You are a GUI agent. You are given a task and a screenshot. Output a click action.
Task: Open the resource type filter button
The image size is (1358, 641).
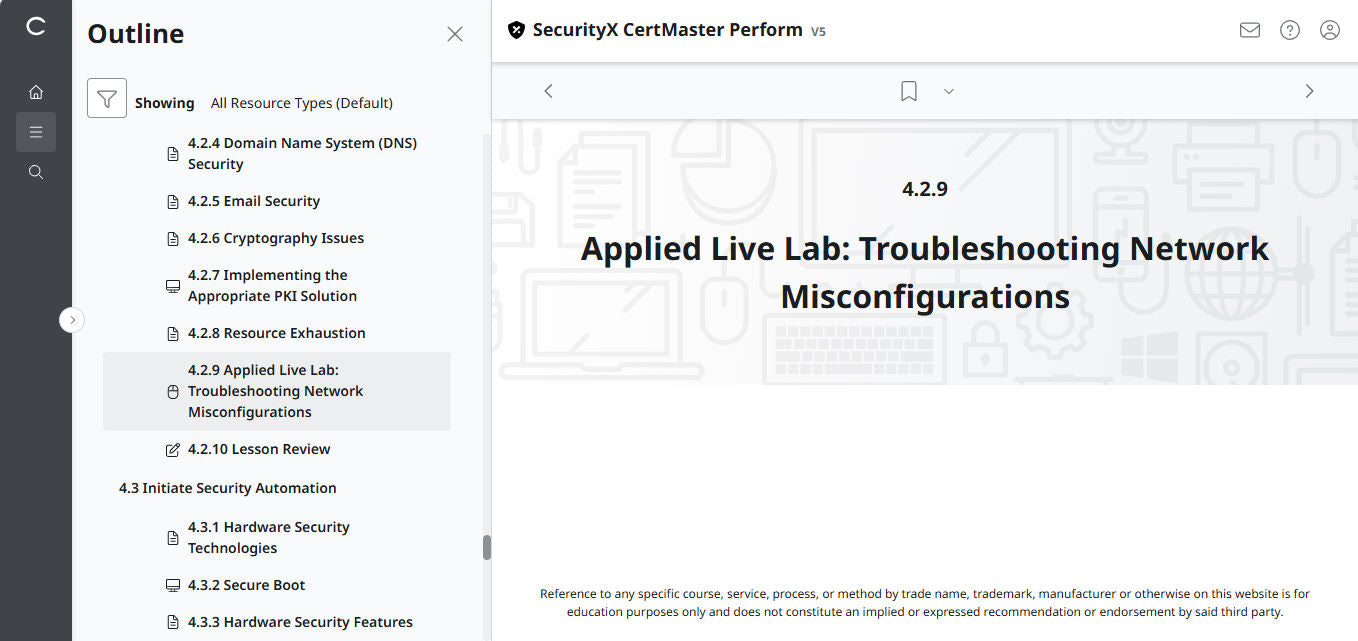pos(107,98)
